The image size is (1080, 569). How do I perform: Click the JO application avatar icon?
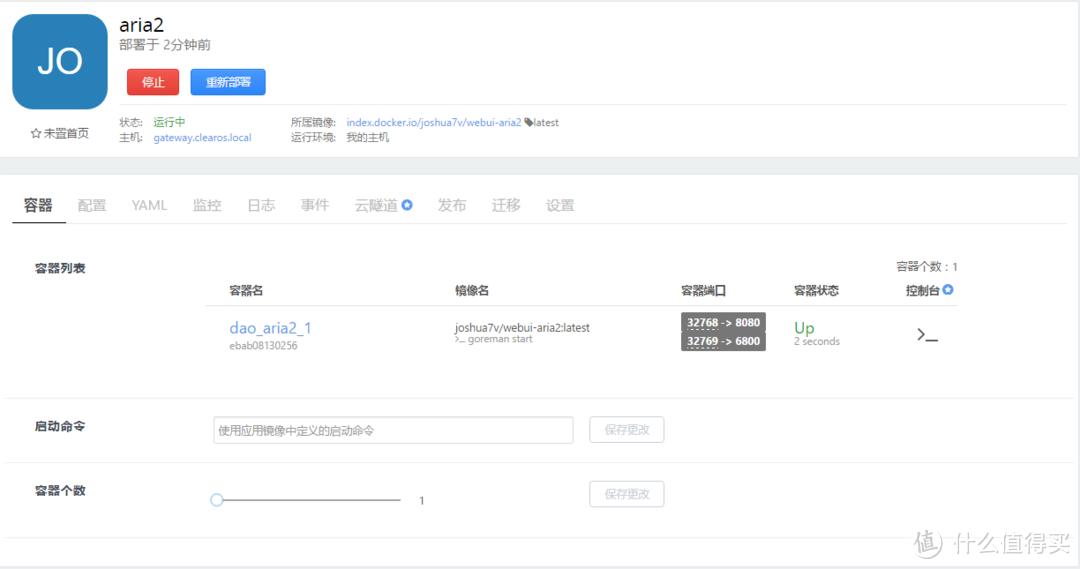[60, 61]
